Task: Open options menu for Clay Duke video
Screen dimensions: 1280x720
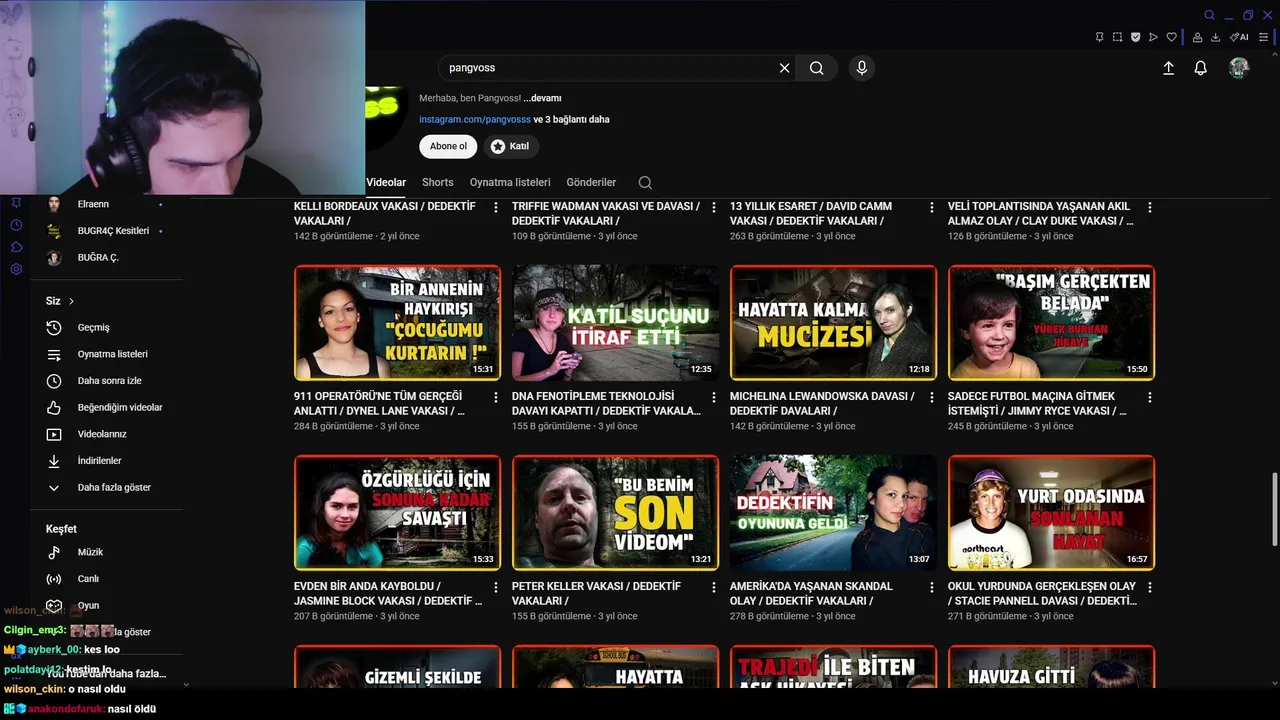Action: (1150, 207)
